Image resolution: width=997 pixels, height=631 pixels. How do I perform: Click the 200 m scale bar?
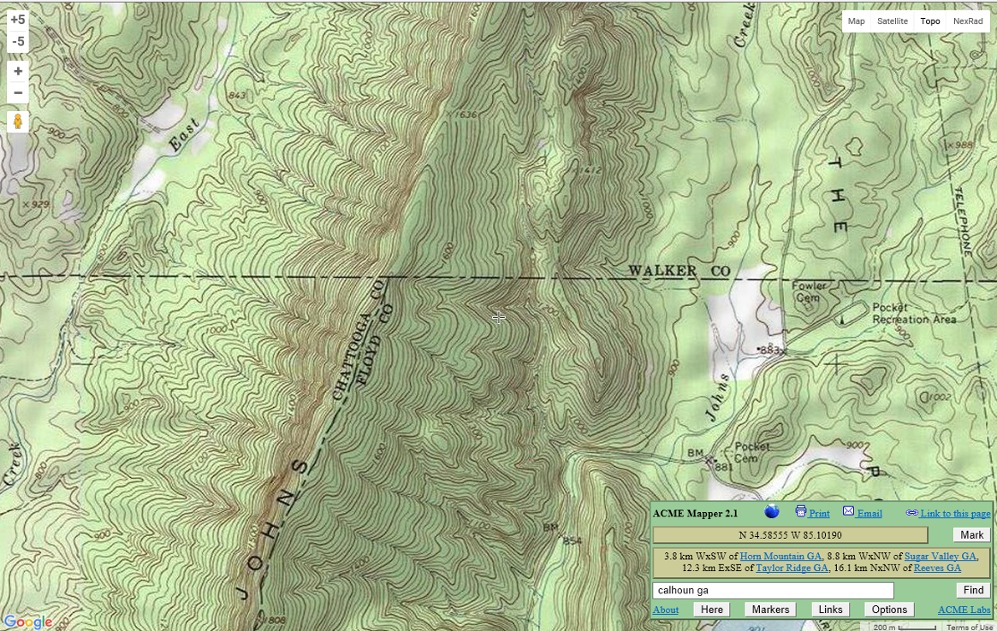point(904,627)
